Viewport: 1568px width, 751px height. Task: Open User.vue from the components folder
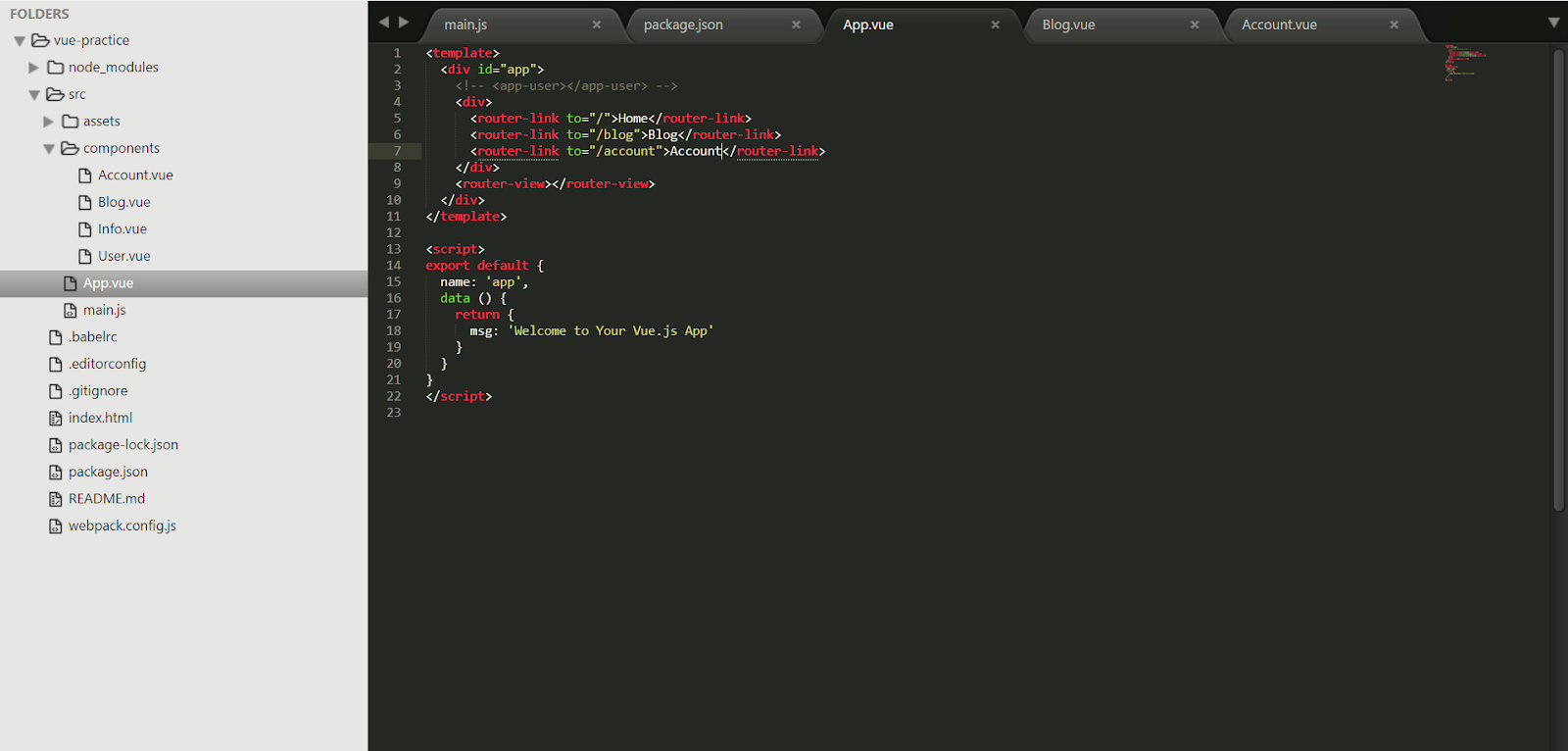(124, 256)
